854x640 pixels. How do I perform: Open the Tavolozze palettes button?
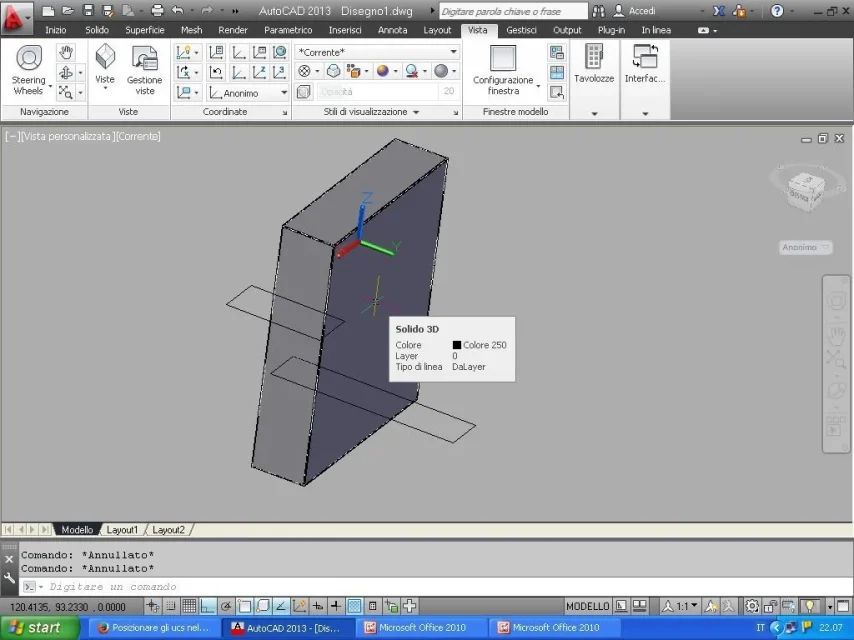[594, 63]
